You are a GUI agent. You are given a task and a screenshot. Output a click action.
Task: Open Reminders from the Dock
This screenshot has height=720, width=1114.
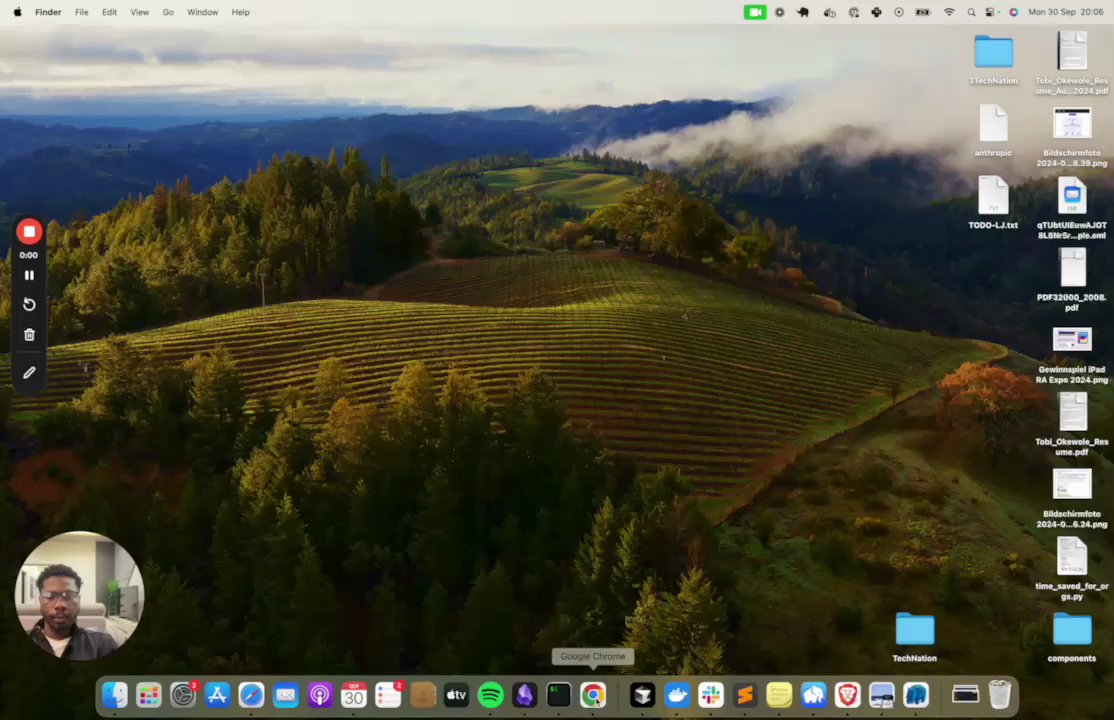(389, 695)
